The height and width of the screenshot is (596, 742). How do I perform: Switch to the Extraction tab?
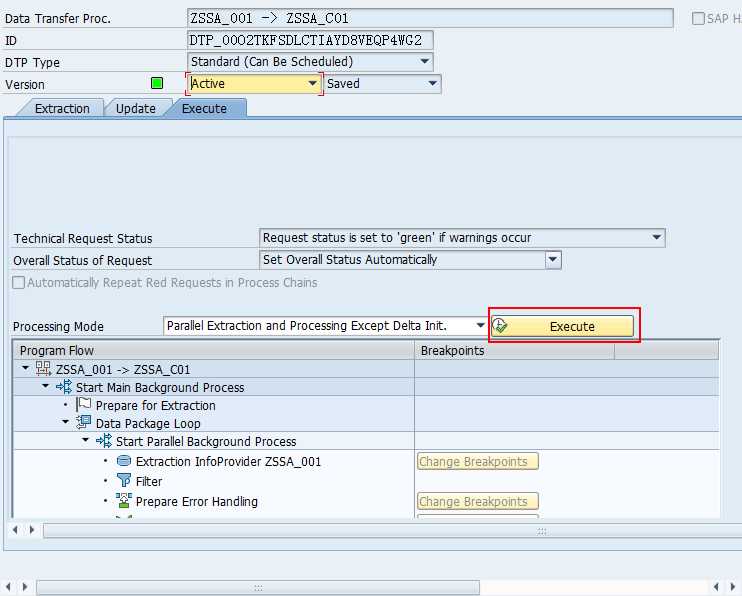[62, 108]
